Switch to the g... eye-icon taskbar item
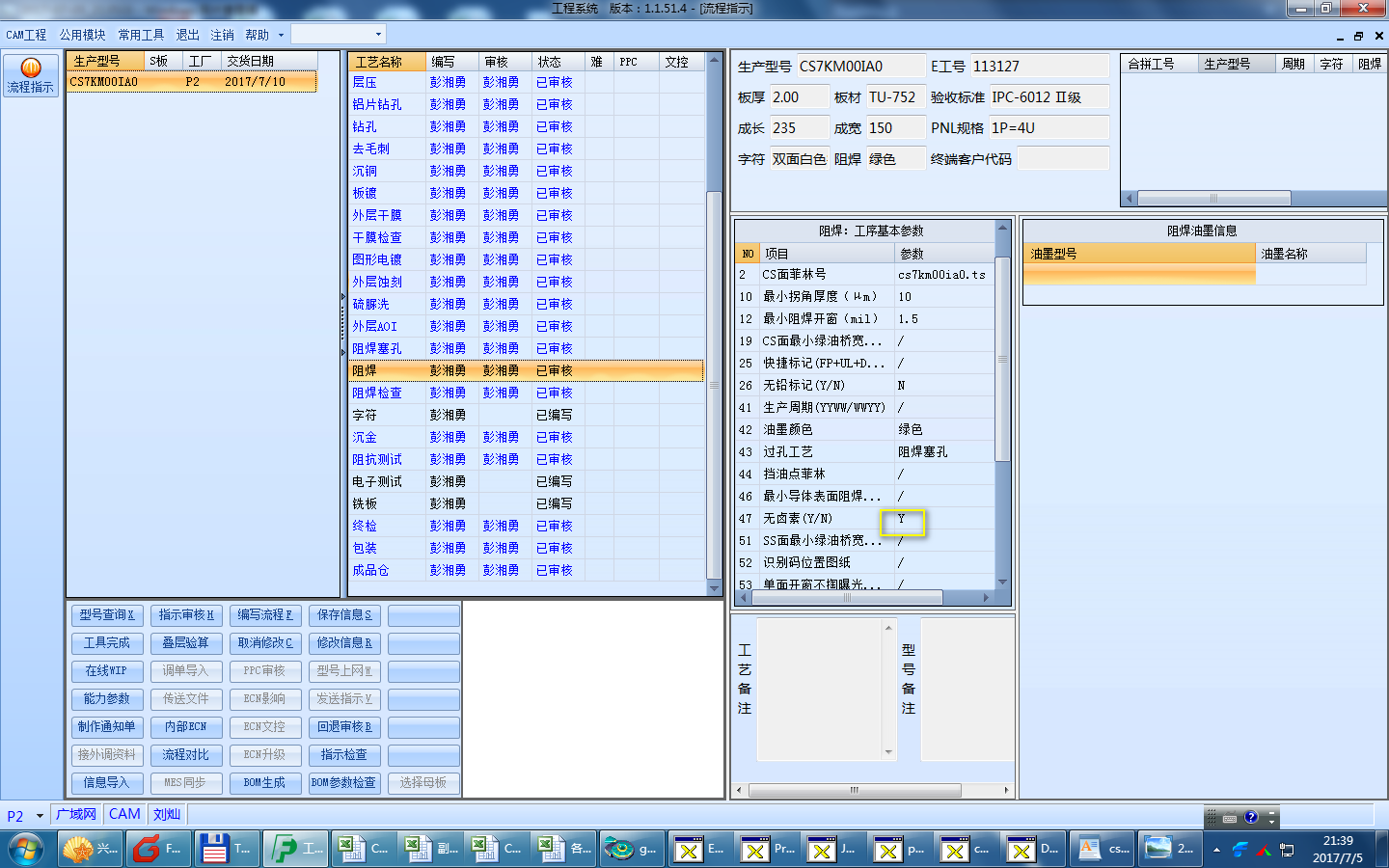The width and height of the screenshot is (1389, 868). click(630, 849)
